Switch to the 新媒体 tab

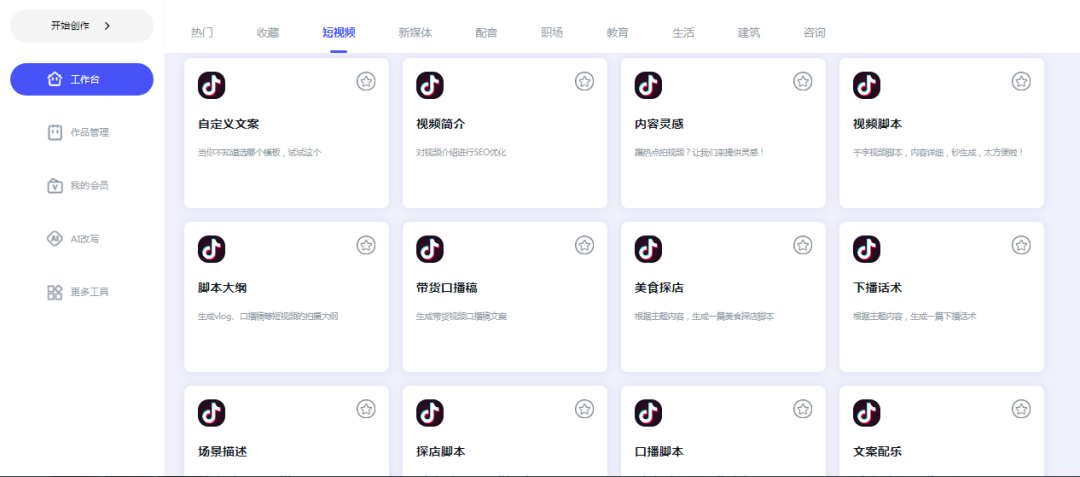[415, 32]
